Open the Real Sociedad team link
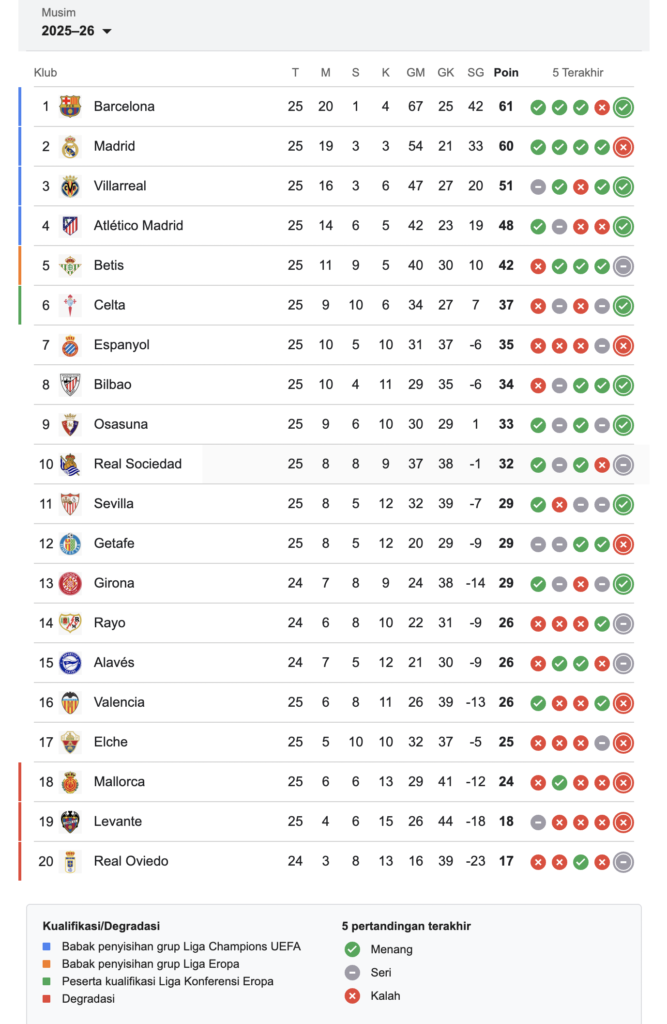The width and height of the screenshot is (667, 1024). point(137,464)
